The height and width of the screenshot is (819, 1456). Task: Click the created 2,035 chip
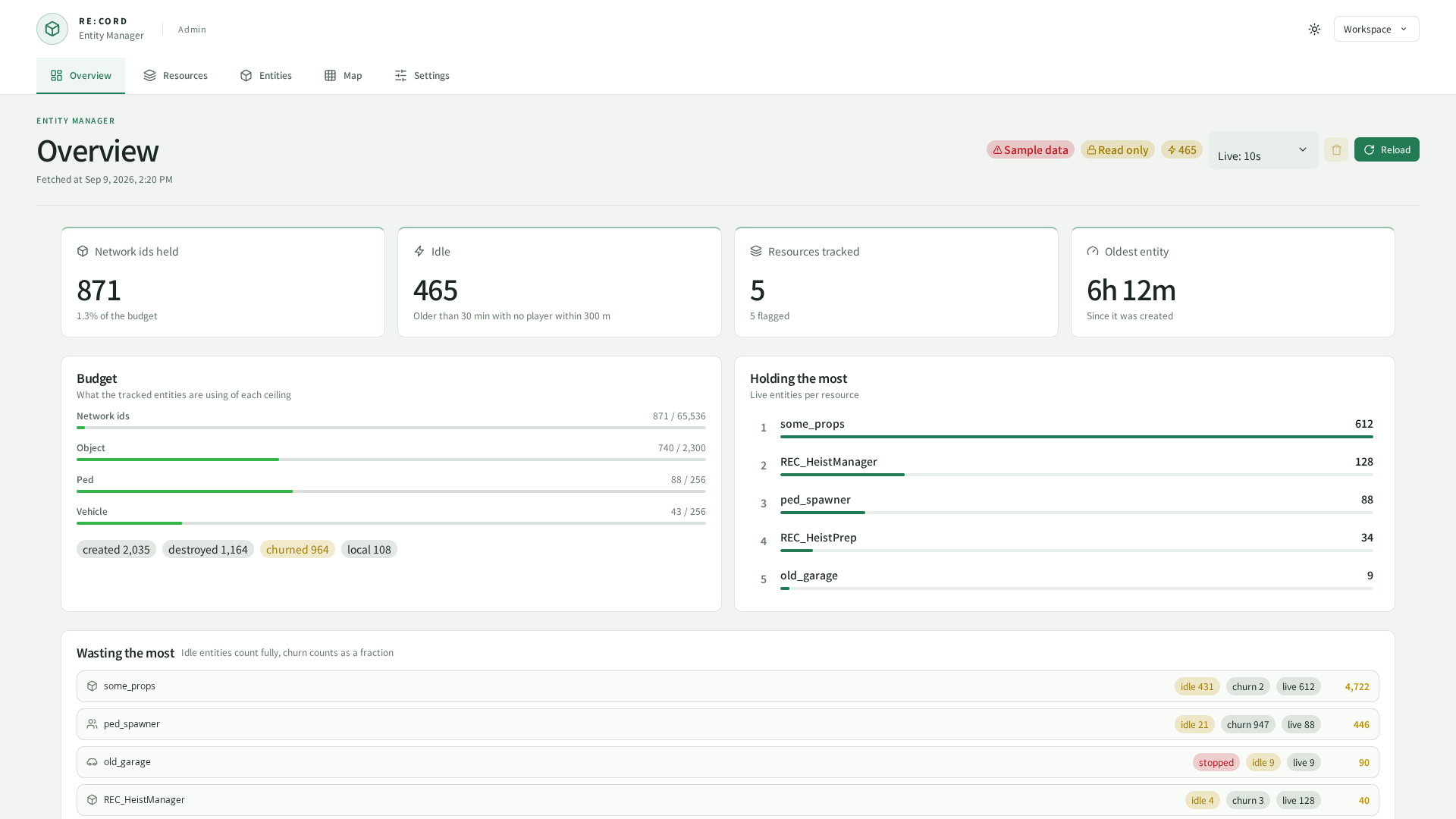(x=116, y=549)
